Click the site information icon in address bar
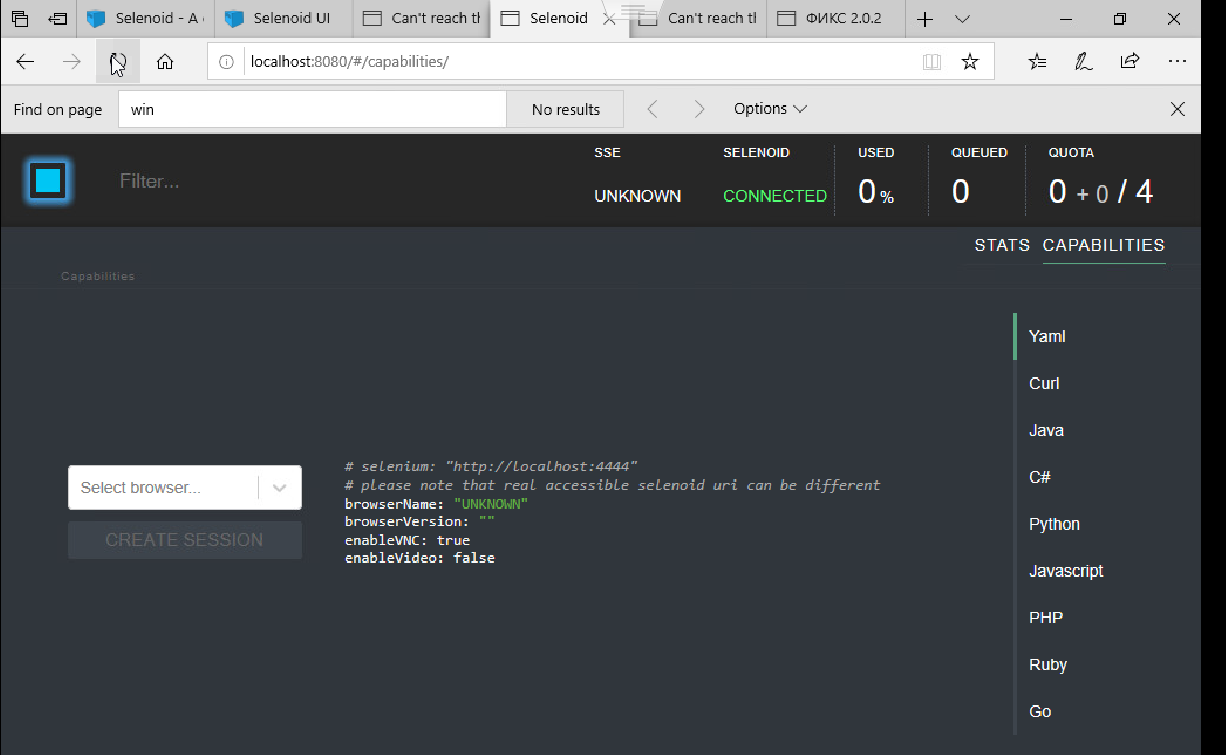 (226, 62)
